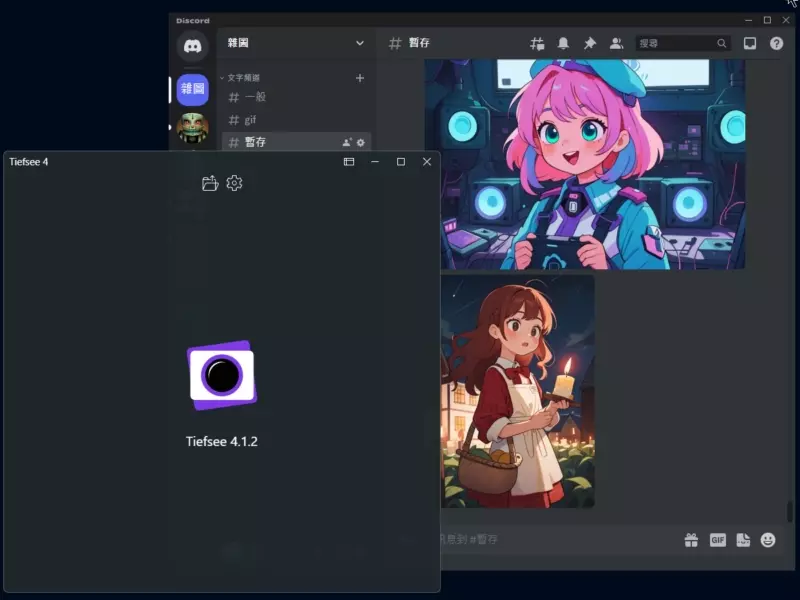Toggle the member list icon
The height and width of the screenshot is (600, 800).
[x=616, y=43]
